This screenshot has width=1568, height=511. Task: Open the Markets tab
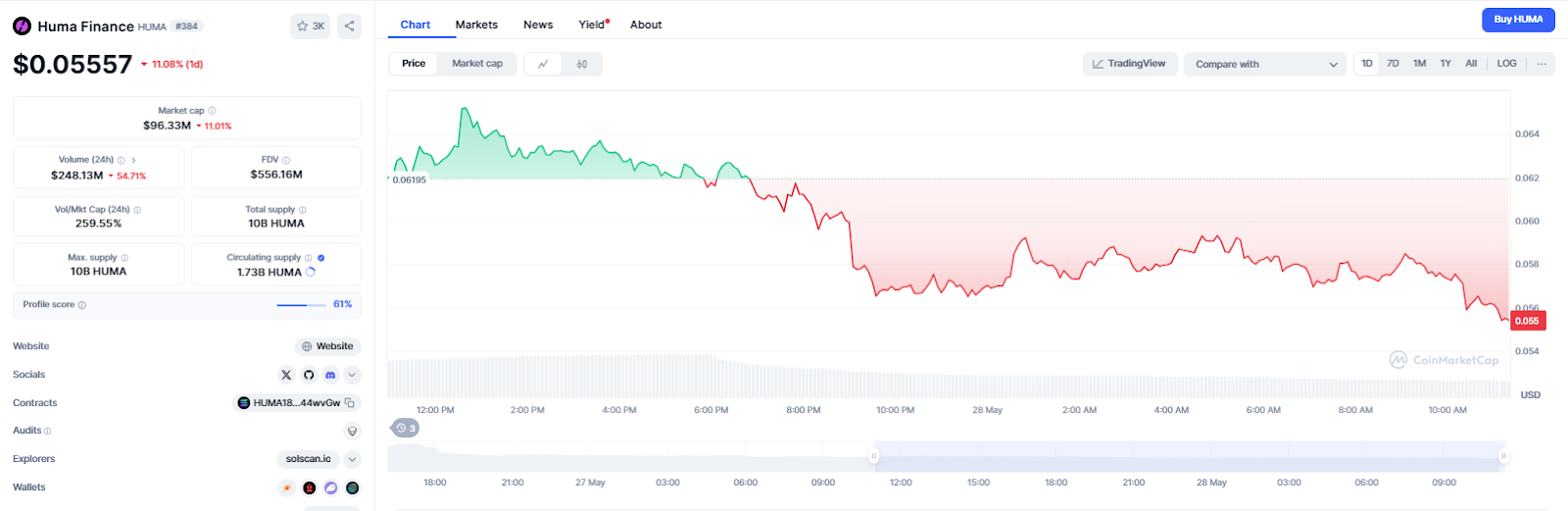(476, 25)
